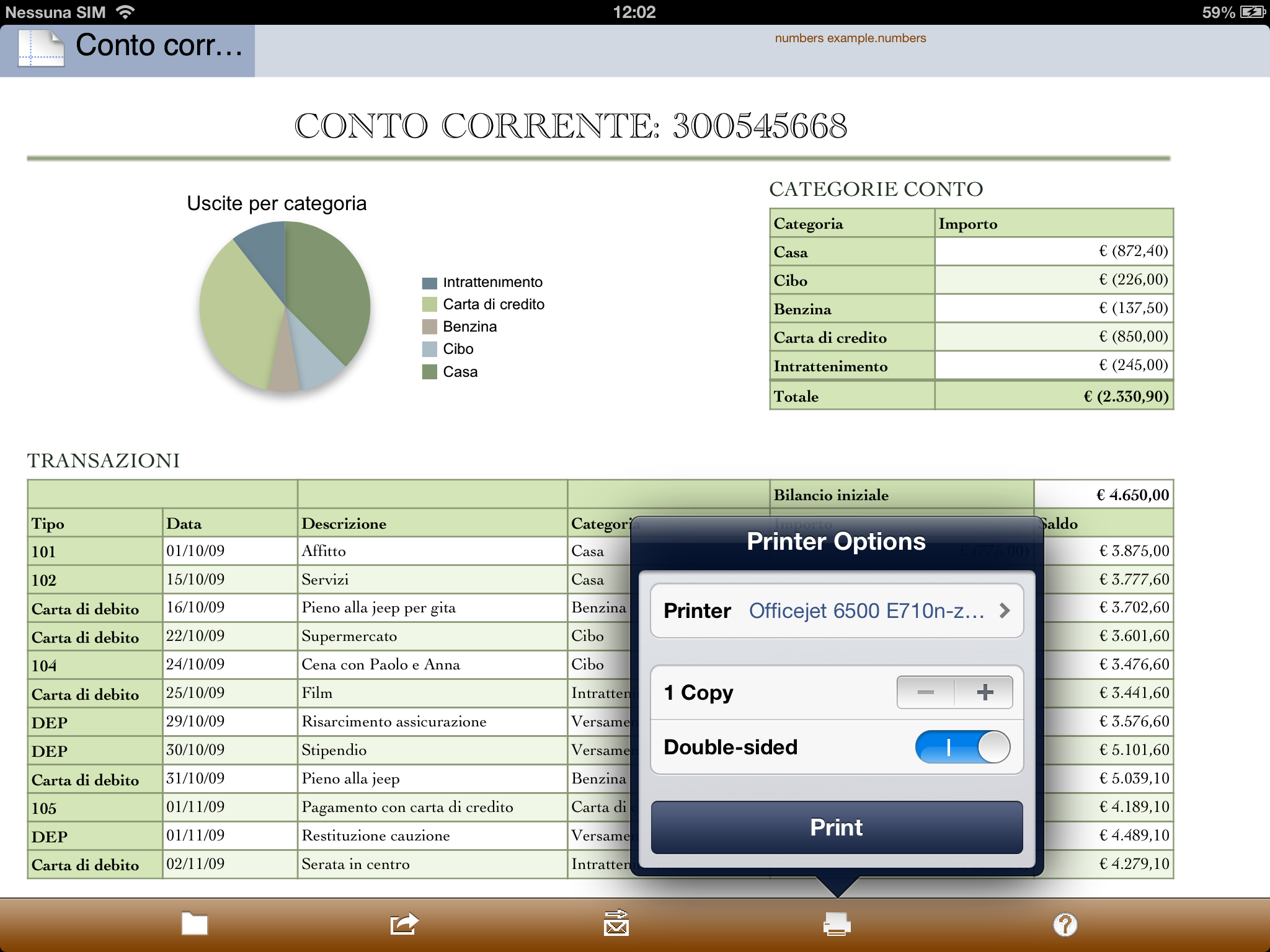
Task: Select the Pieno alla jeep per gita cell
Action: [432, 608]
